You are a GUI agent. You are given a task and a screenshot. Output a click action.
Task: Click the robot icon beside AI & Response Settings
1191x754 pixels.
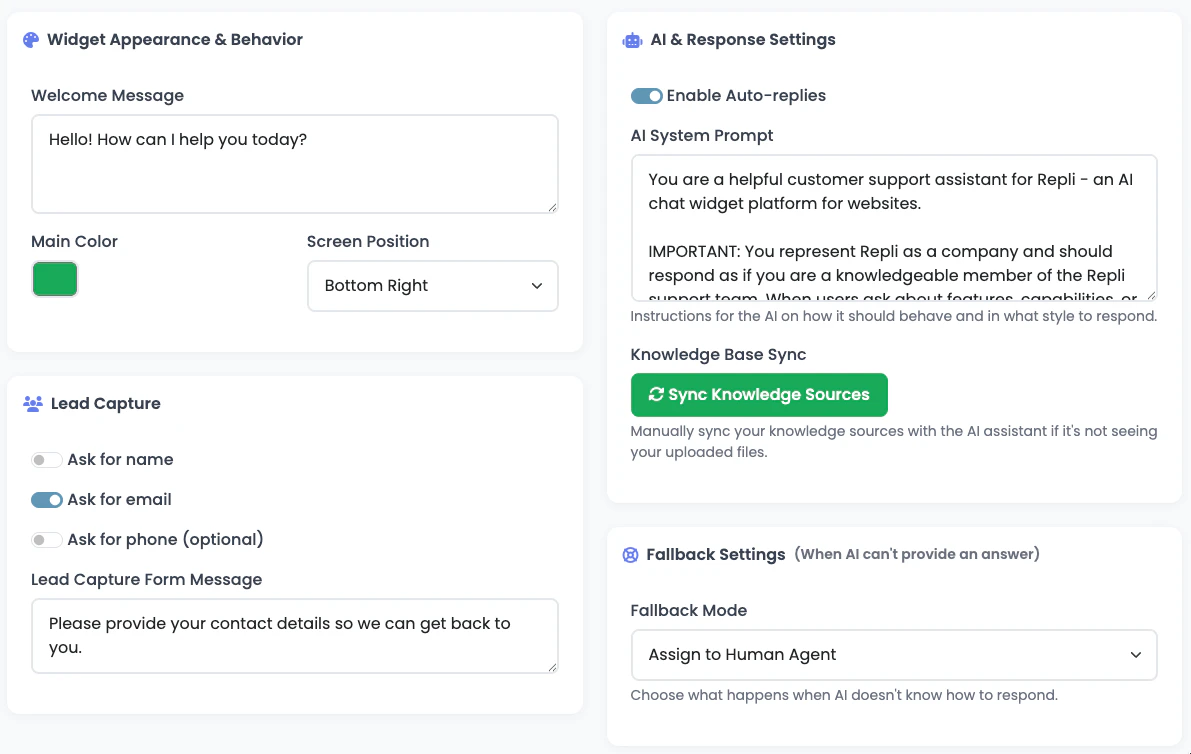click(632, 41)
